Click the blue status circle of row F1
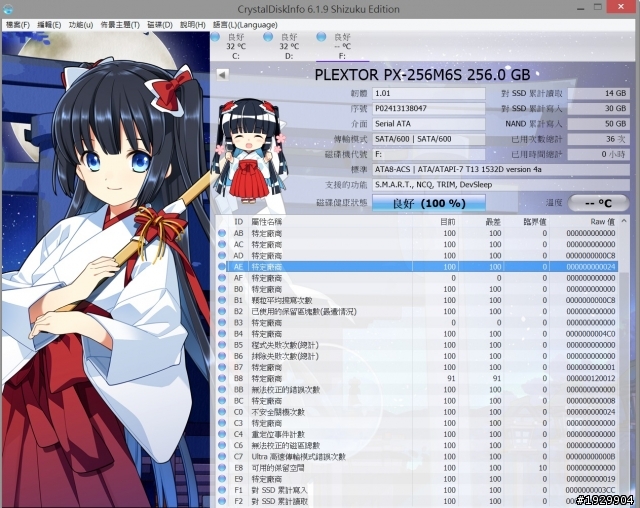 [x=222, y=490]
